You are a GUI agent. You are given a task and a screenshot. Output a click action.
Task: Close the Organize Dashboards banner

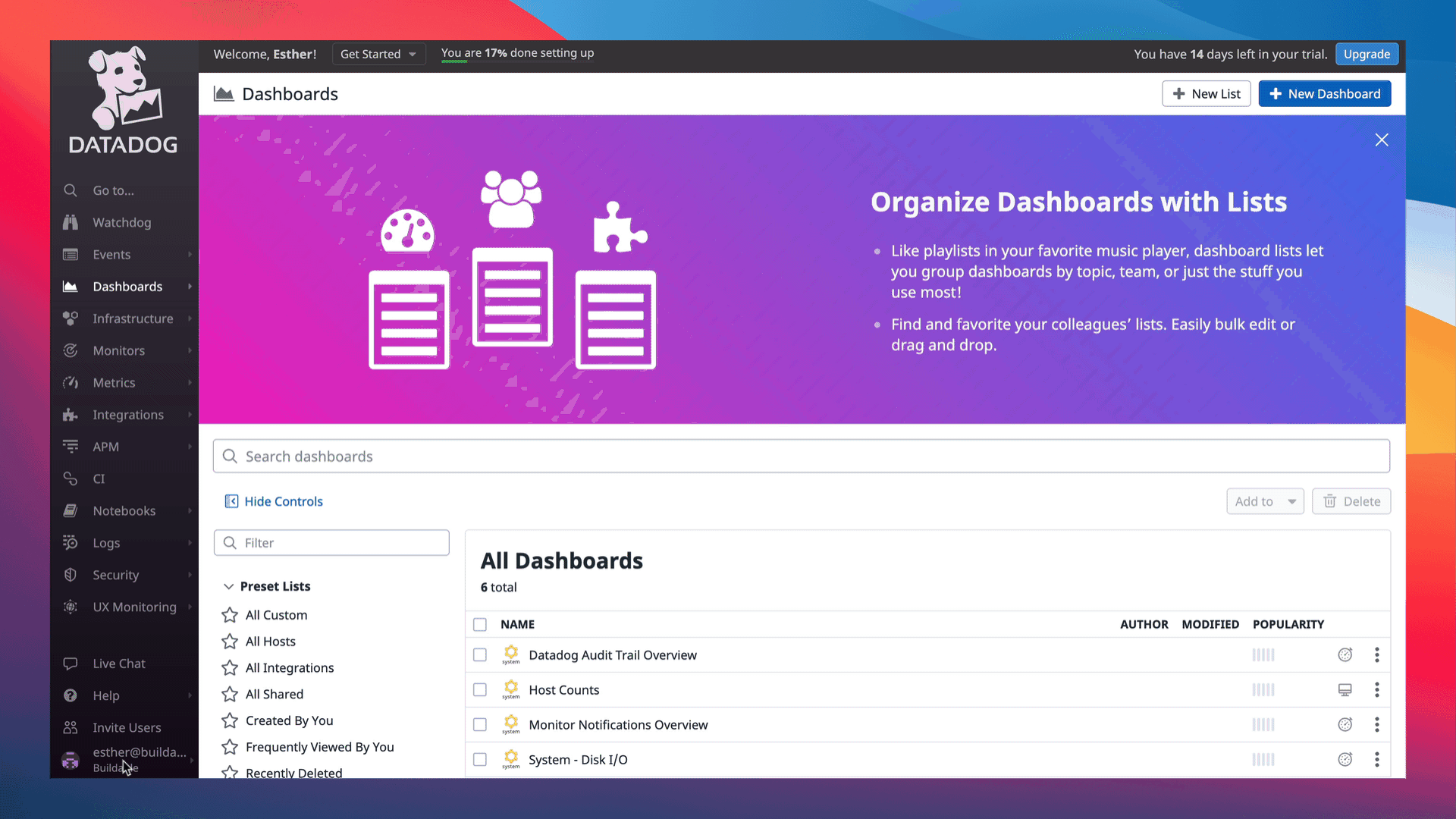[x=1382, y=140]
